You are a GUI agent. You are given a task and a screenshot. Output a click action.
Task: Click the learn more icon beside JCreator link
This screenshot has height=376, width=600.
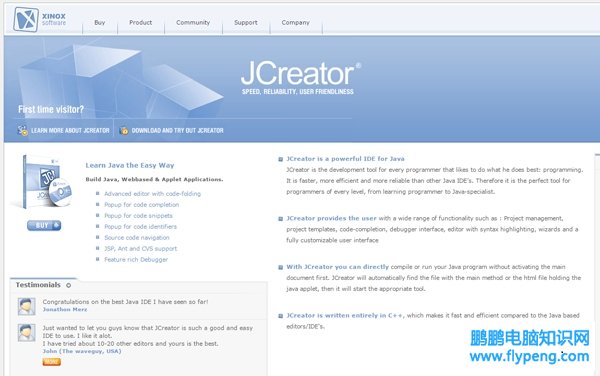23,130
